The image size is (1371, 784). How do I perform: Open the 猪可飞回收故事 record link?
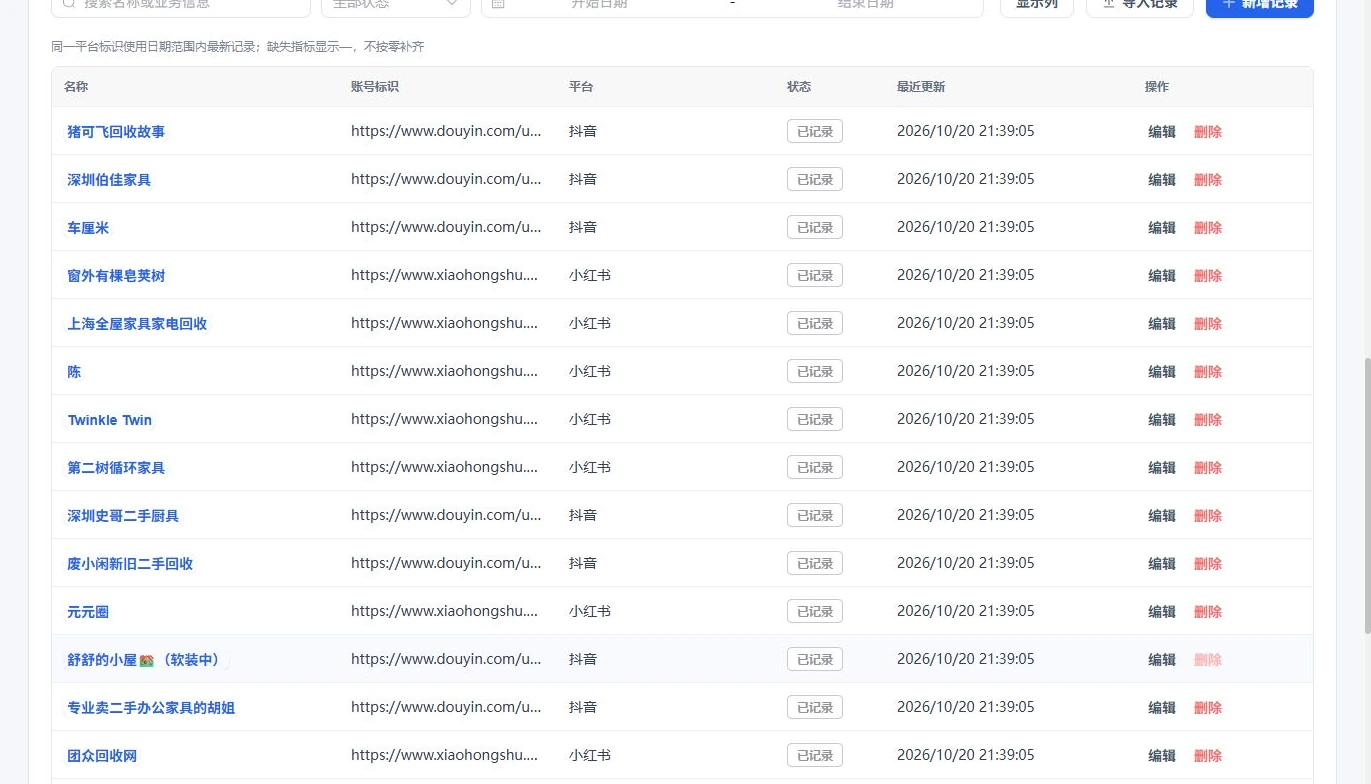click(x=116, y=132)
